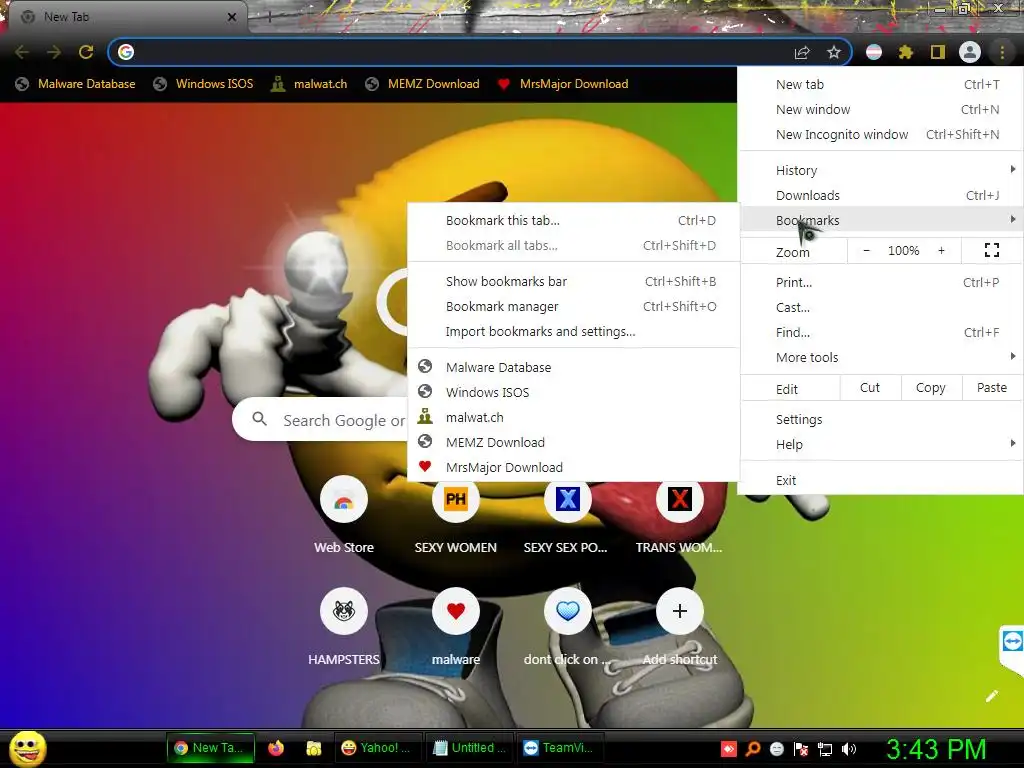This screenshot has height=768, width=1024.
Task: Choose Import bookmarks and settings...
Action: pyautogui.click(x=573, y=332)
